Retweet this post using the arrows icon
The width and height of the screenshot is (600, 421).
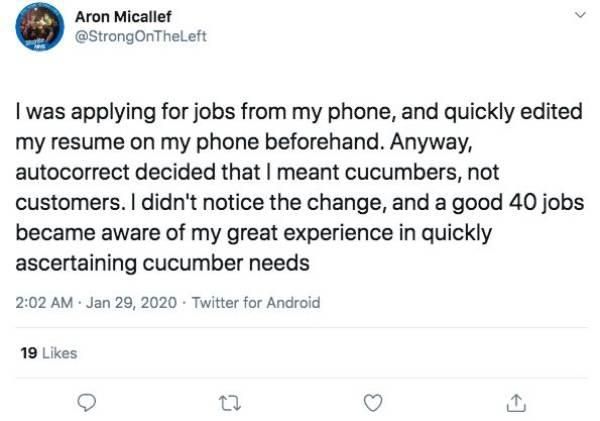[229, 403]
